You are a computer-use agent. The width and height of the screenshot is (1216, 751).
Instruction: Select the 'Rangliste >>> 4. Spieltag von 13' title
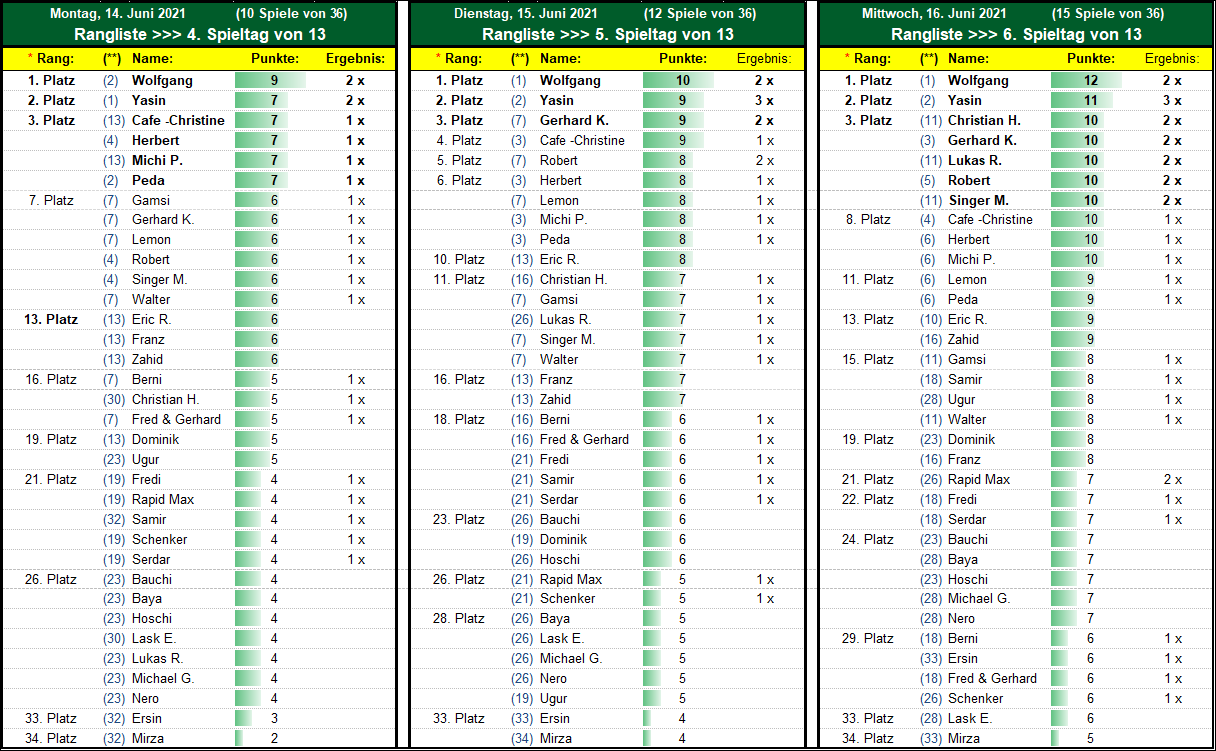point(199,34)
